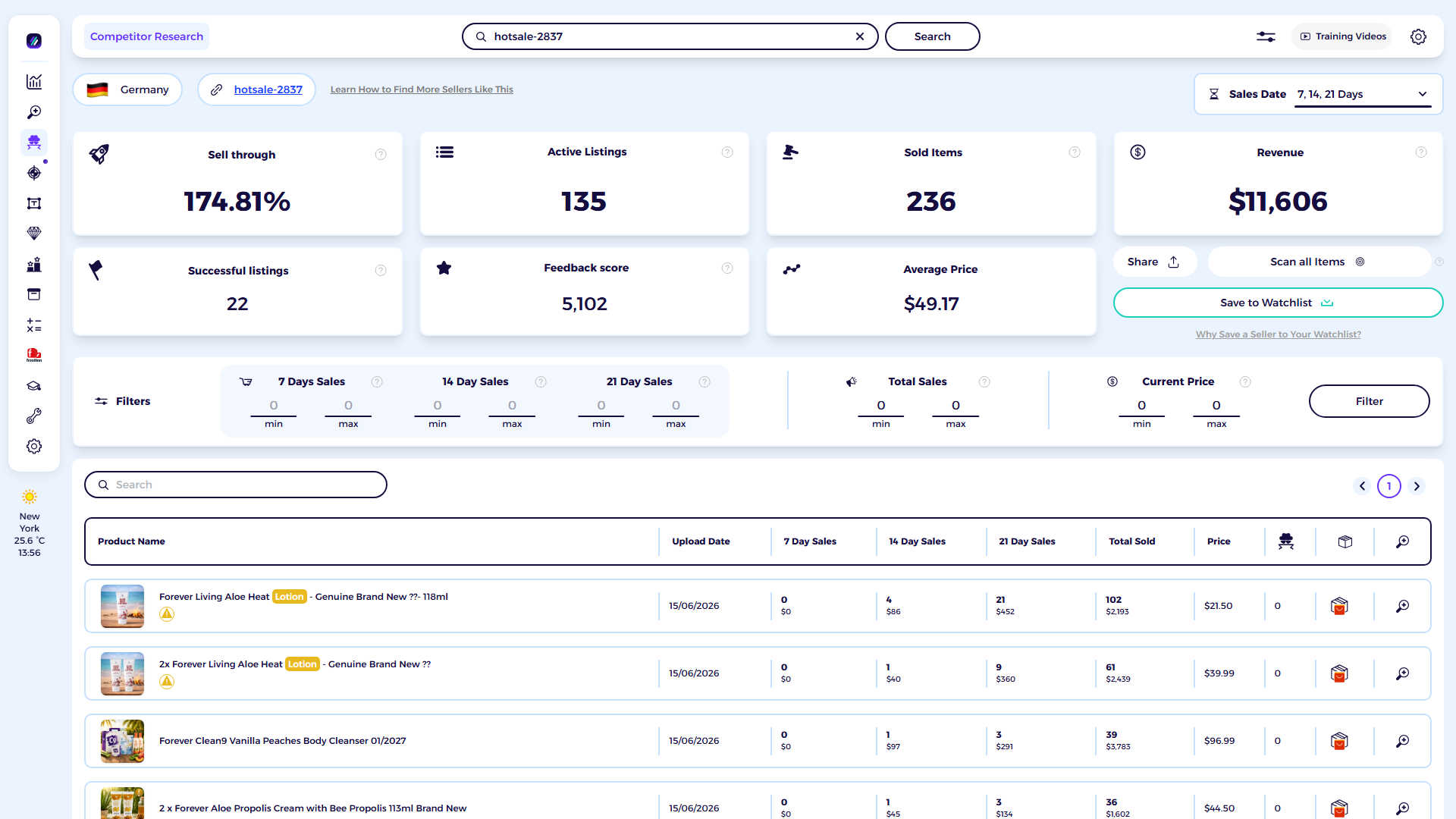The width and height of the screenshot is (1456, 819).
Task: Focus the seller search field with hotsale-2837
Action: [x=670, y=36]
